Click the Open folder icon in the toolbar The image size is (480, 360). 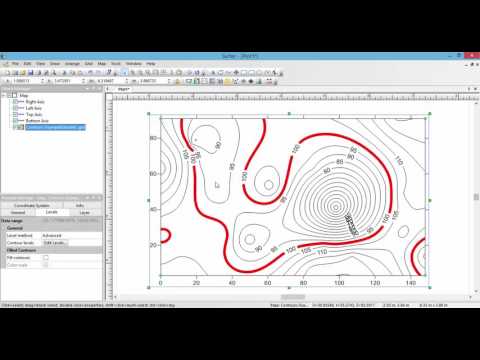[23, 73]
